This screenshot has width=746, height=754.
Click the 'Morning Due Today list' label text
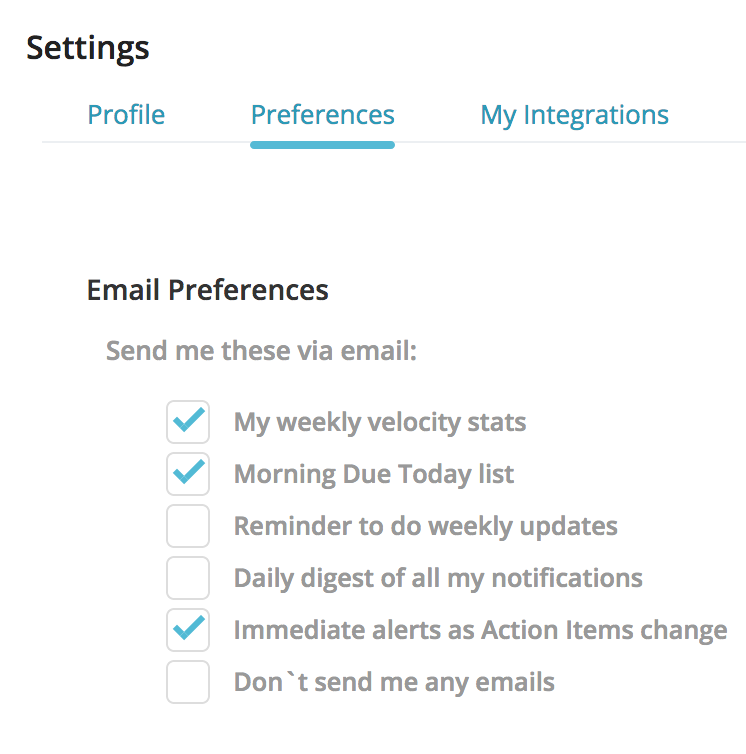tap(373, 474)
